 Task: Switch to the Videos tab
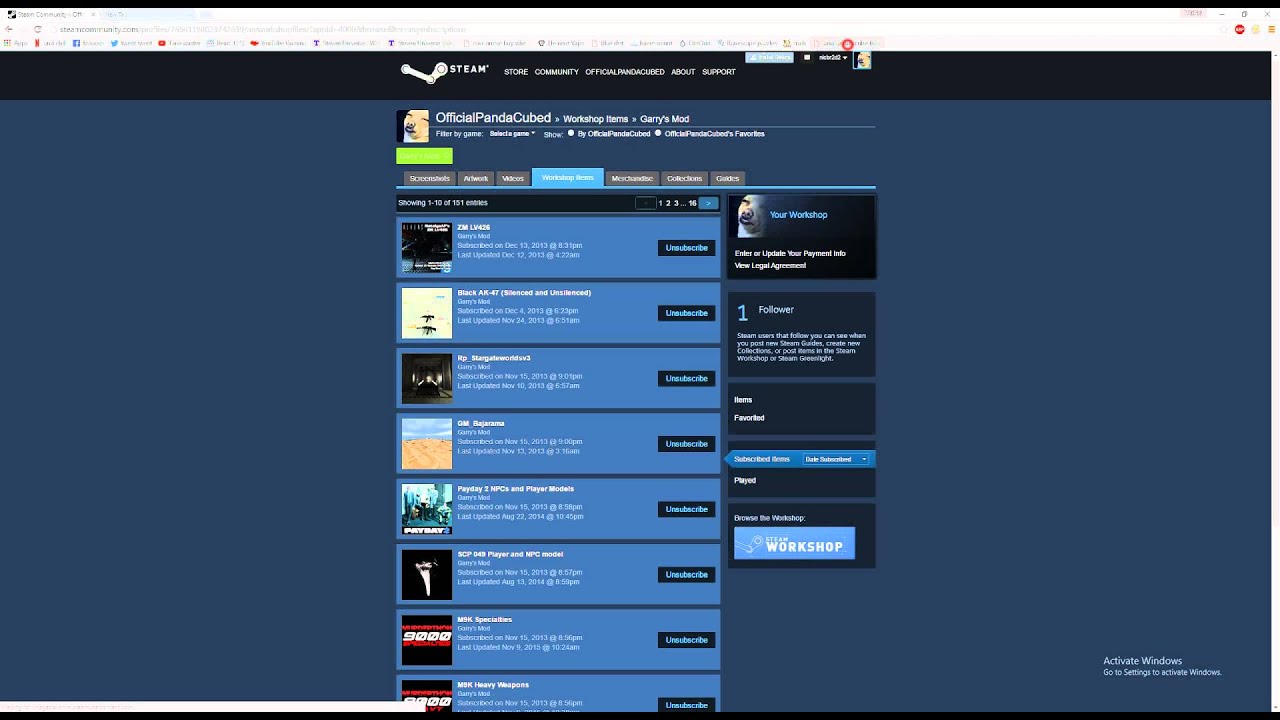[x=513, y=178]
